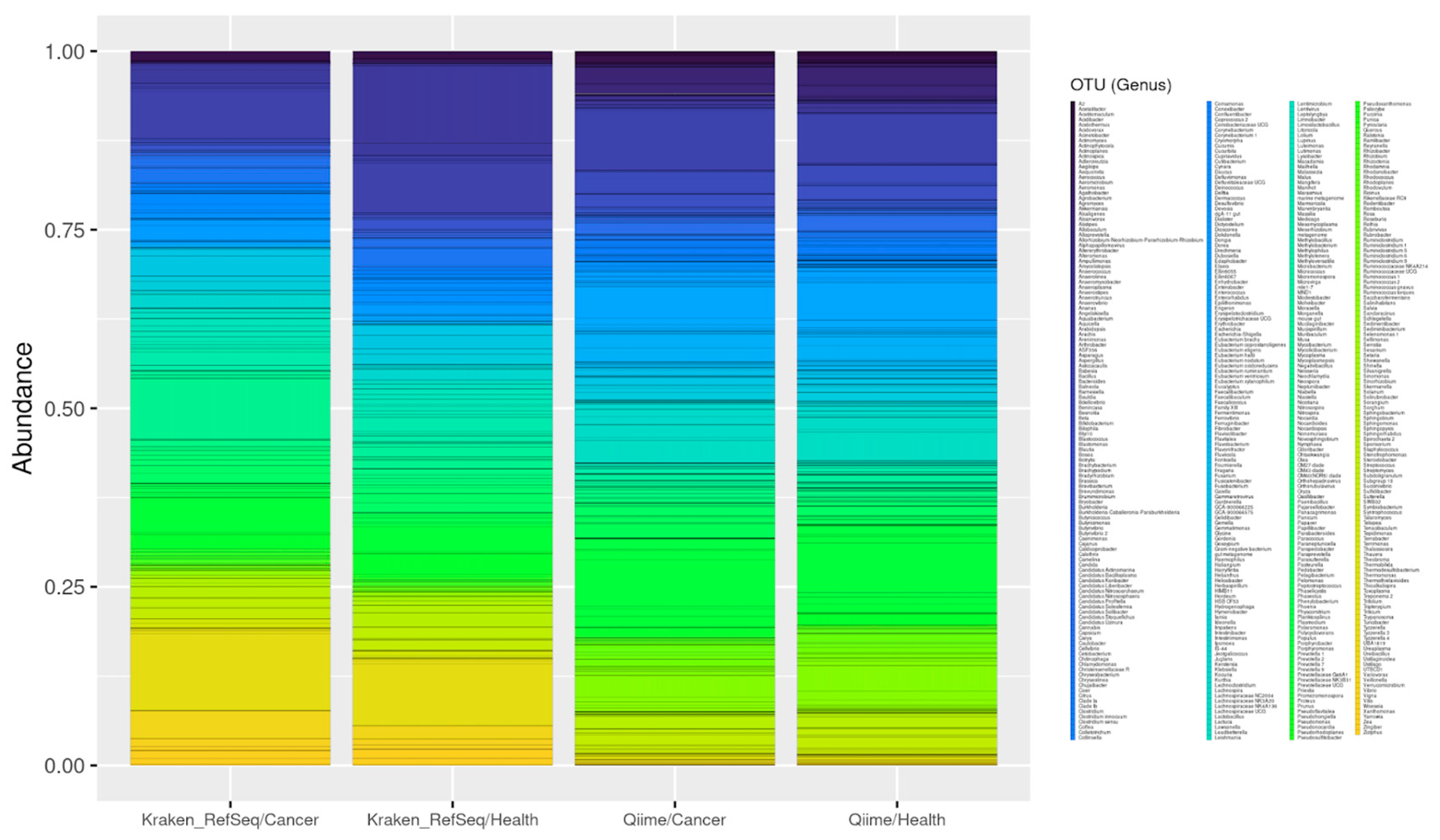Click the long Allorhizobium-Neorhizobium-Pararhizobium-Rhizobium legend entry
Viewport: 1440px width, 840px height.
pyautogui.click(x=1140, y=240)
